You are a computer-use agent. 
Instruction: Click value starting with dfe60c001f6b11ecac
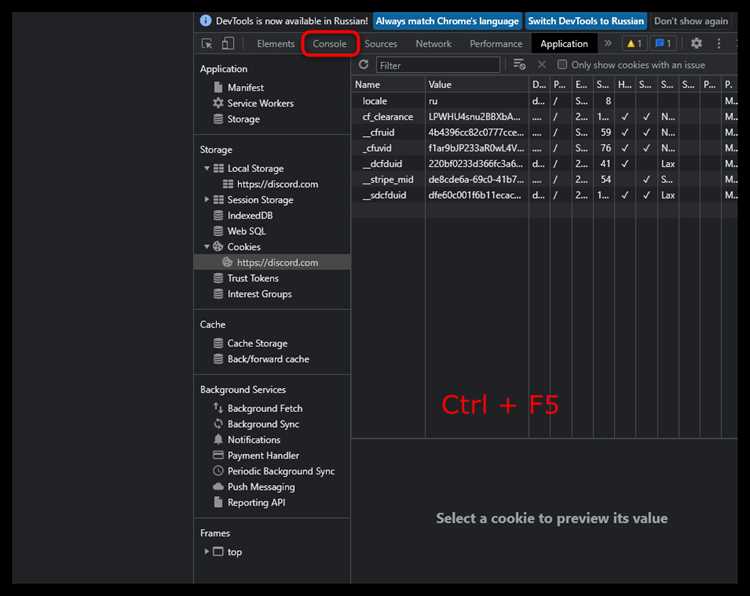pyautogui.click(x=474, y=195)
